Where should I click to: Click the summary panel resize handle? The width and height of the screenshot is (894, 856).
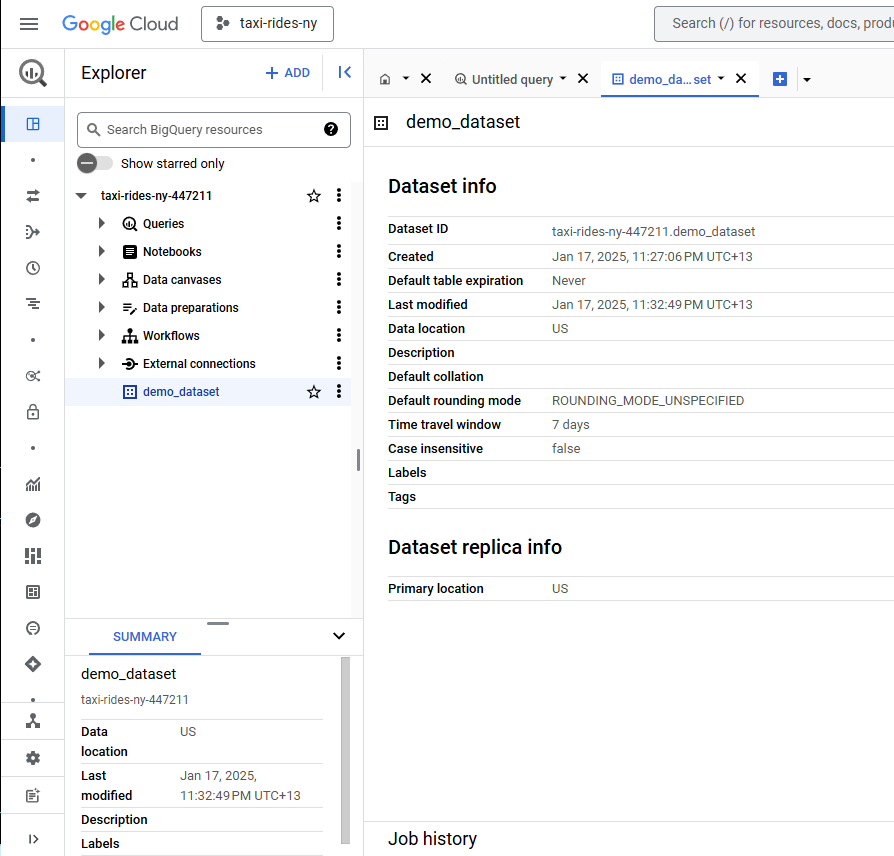pos(218,623)
